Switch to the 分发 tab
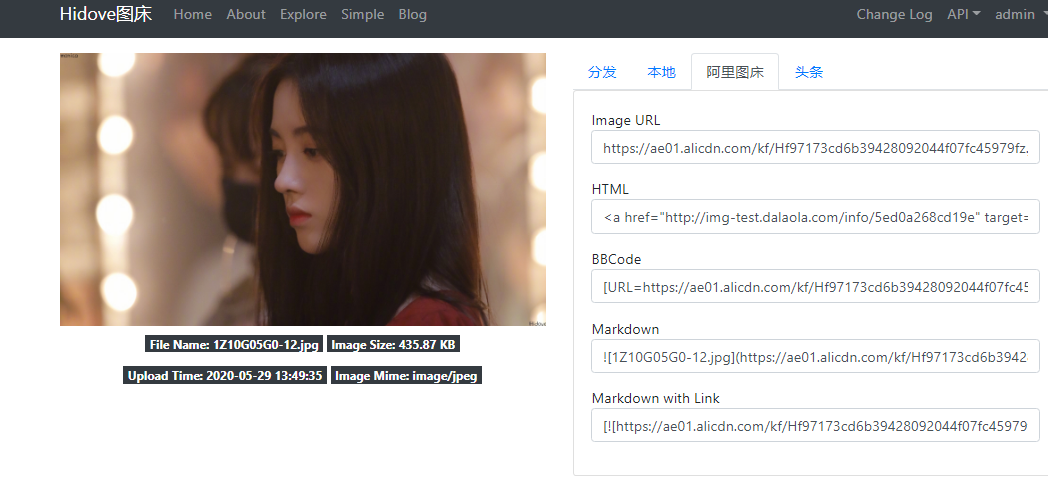The width and height of the screenshot is (1048, 482). [x=602, y=72]
